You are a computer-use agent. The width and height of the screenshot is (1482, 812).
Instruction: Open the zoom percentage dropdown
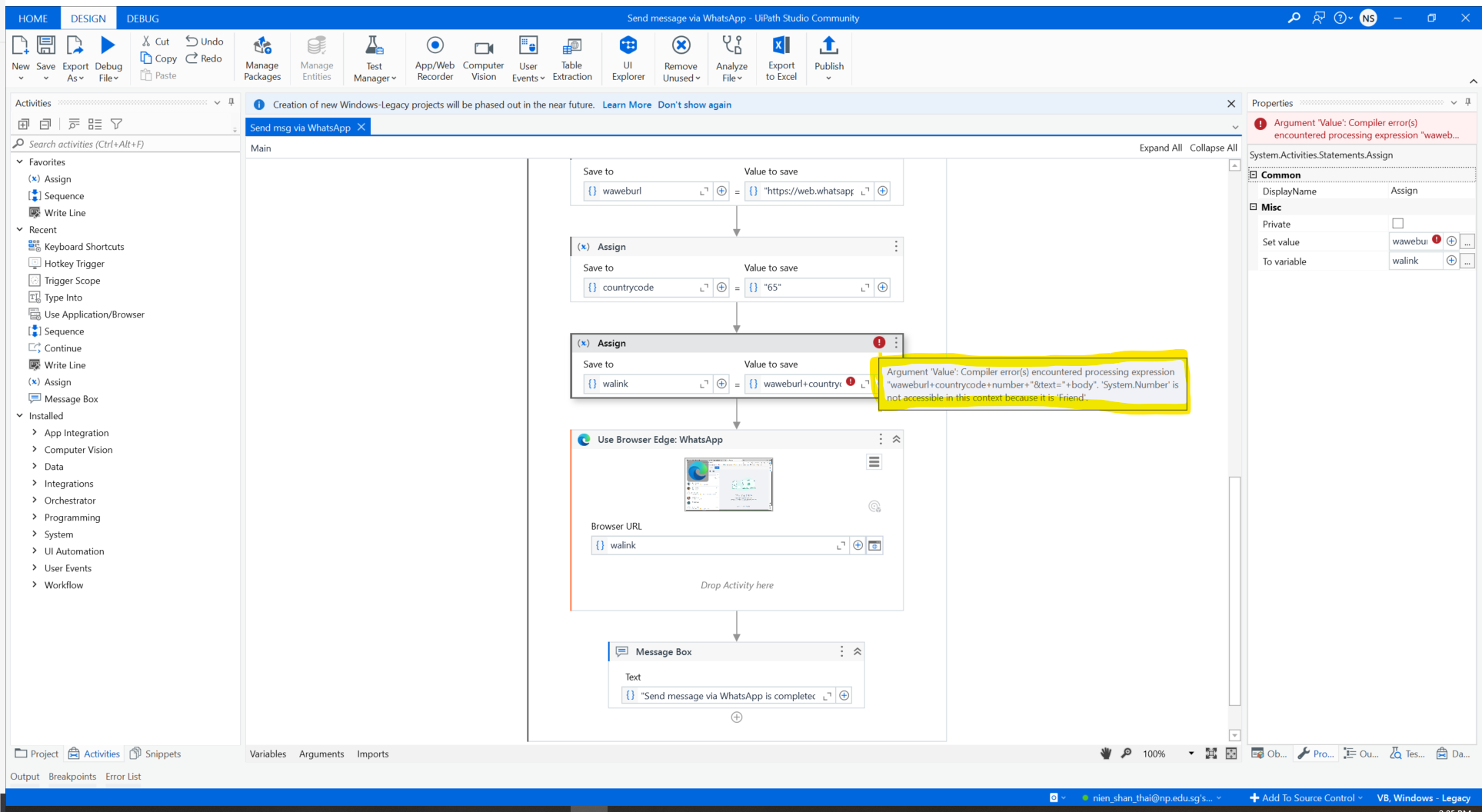1191,754
